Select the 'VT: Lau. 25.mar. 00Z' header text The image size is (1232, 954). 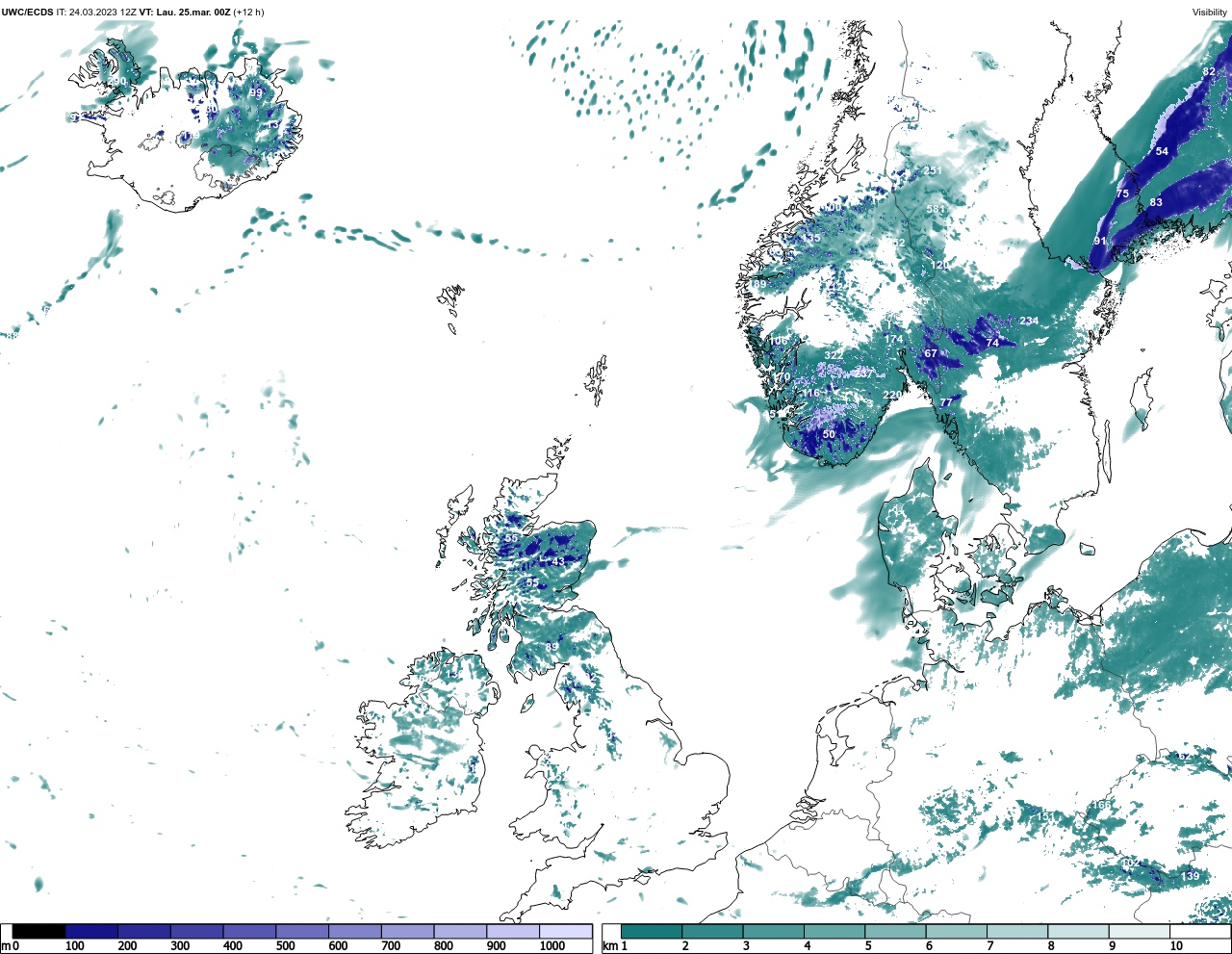pos(184,13)
